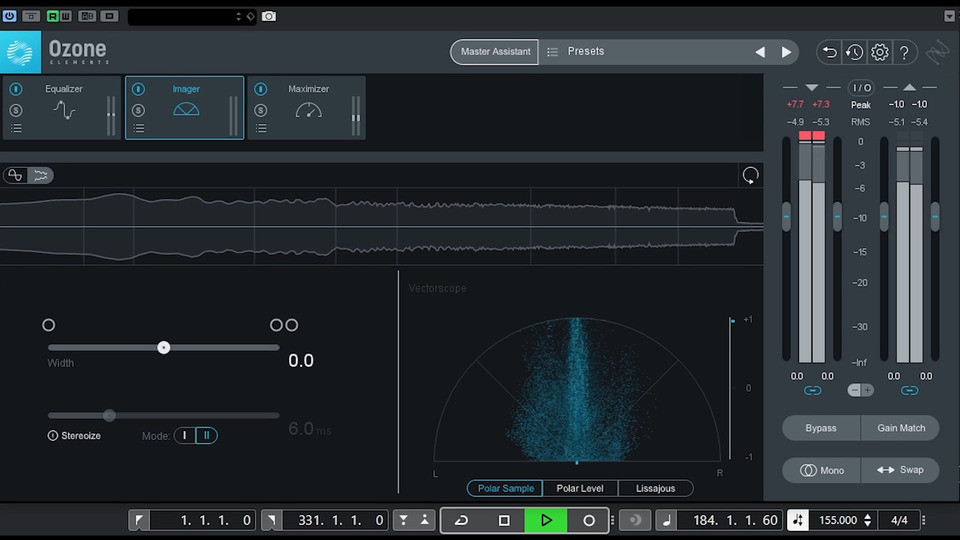
Task: Select the Maximizer module
Action: pyautogui.click(x=308, y=108)
